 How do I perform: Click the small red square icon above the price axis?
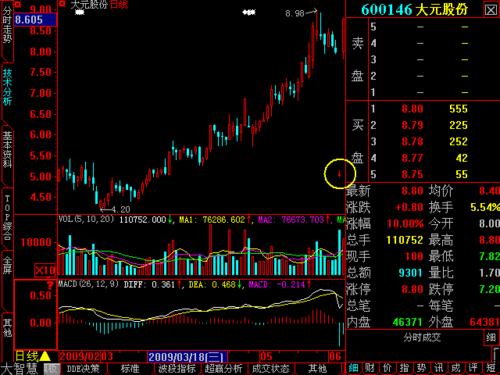pyautogui.click(x=17, y=4)
